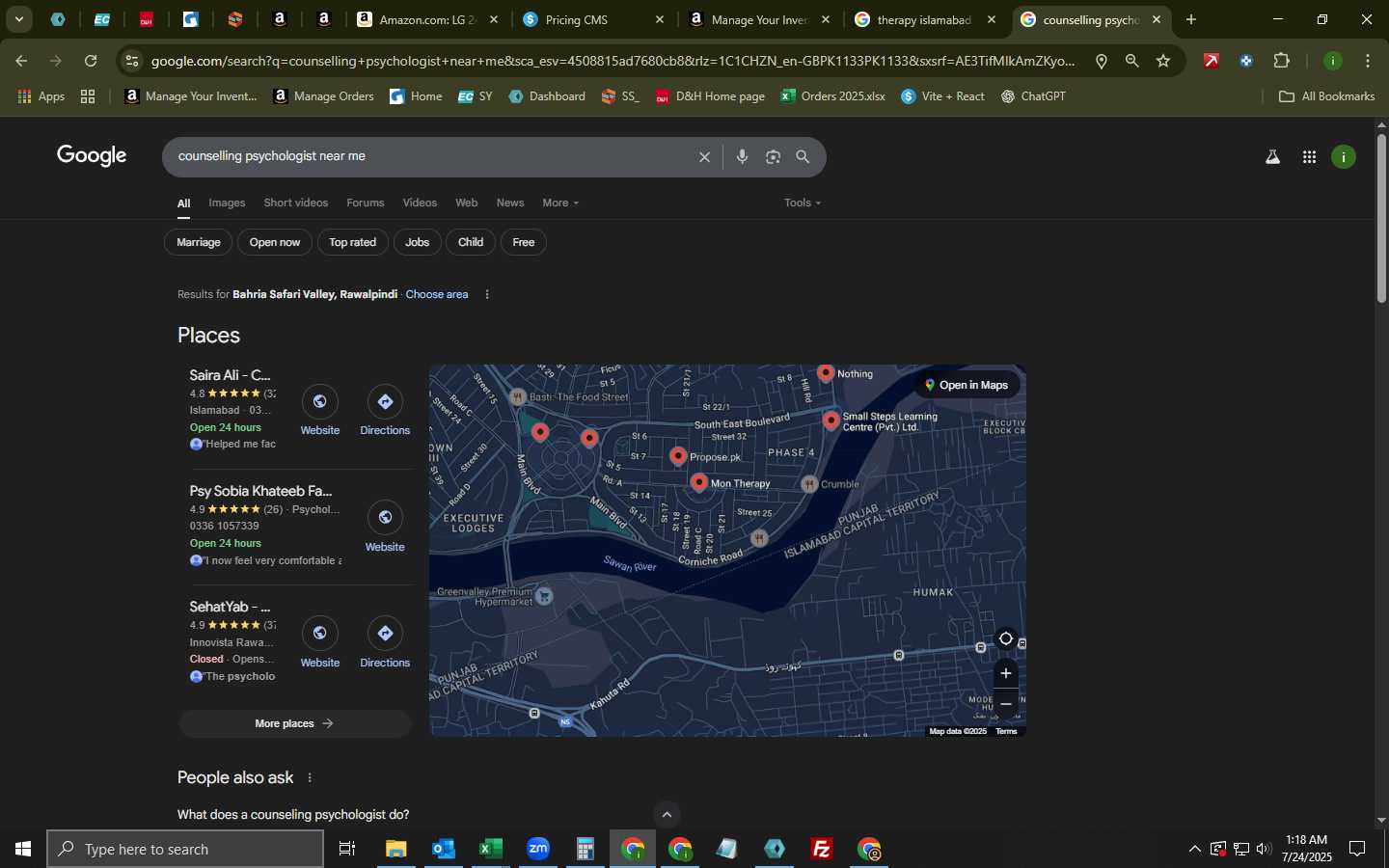The image size is (1389, 868).
Task: Switch to Images results tab
Action: [x=227, y=203]
